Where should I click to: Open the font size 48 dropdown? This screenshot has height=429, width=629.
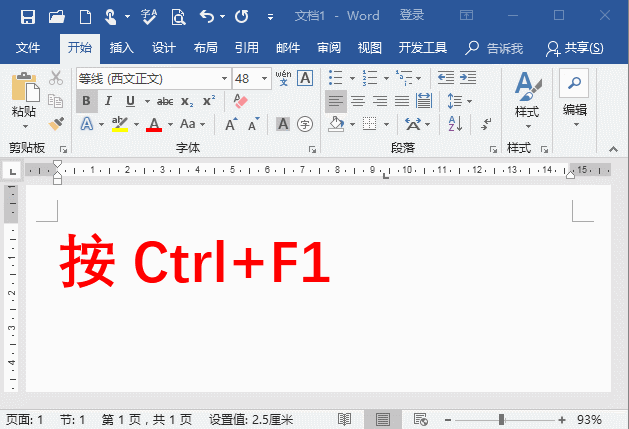pyautogui.click(x=264, y=78)
